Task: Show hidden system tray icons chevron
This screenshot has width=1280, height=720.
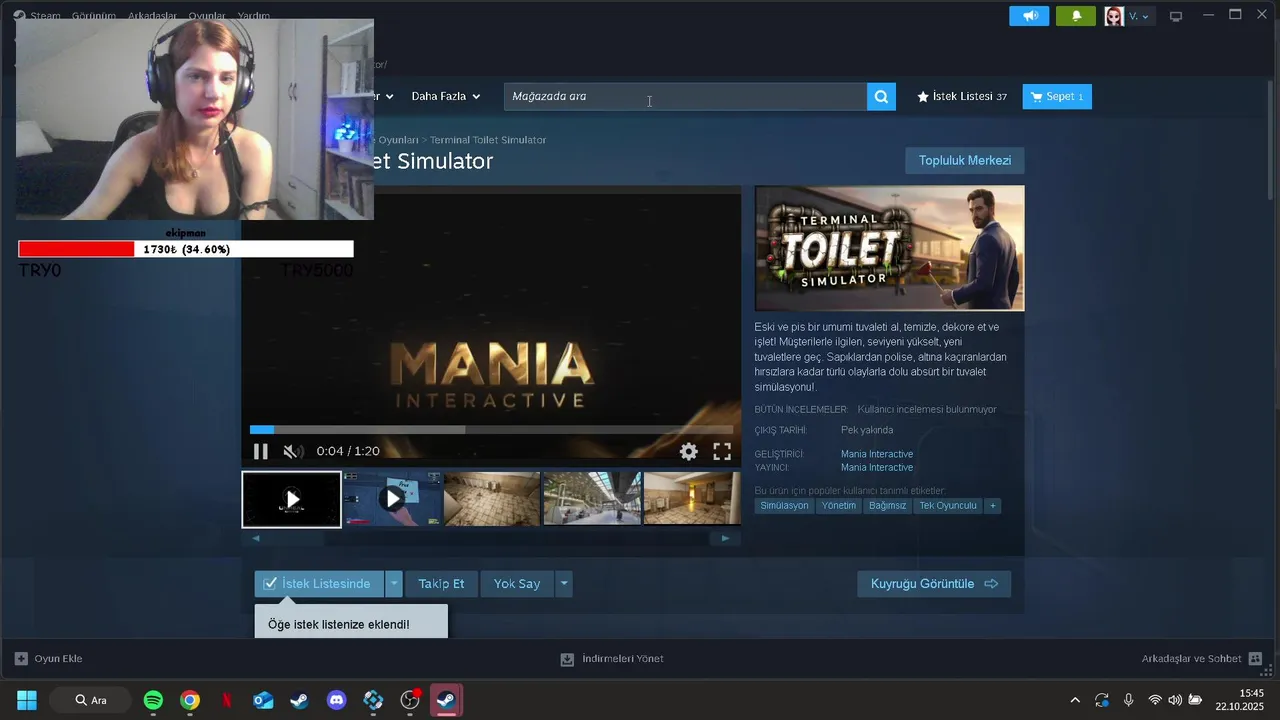Action: pos(1075,700)
